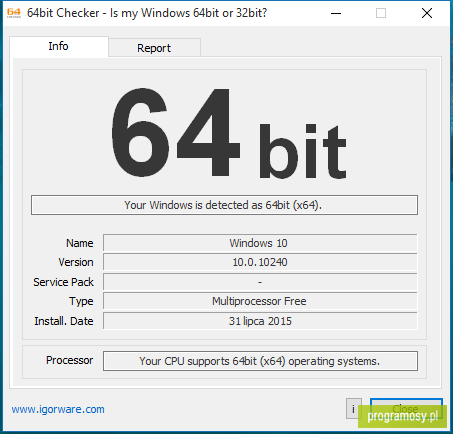Viewport: 453px width, 434px height.
Task: Click the 'Install. Date' label
Action: (64, 321)
